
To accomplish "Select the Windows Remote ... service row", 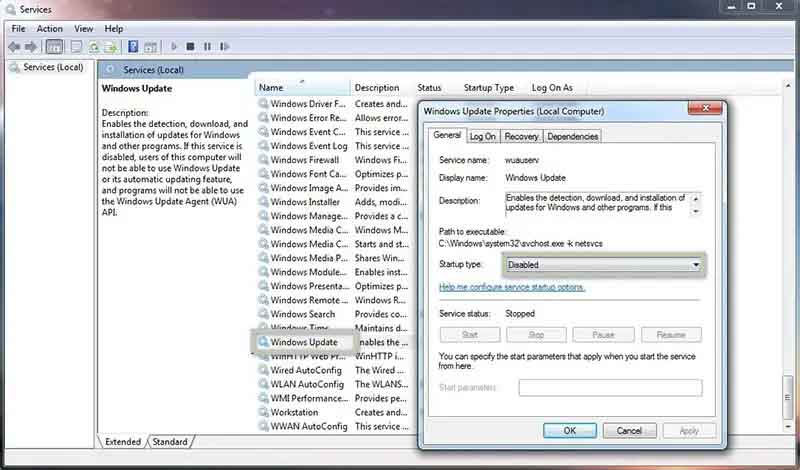I will pos(334,300).
